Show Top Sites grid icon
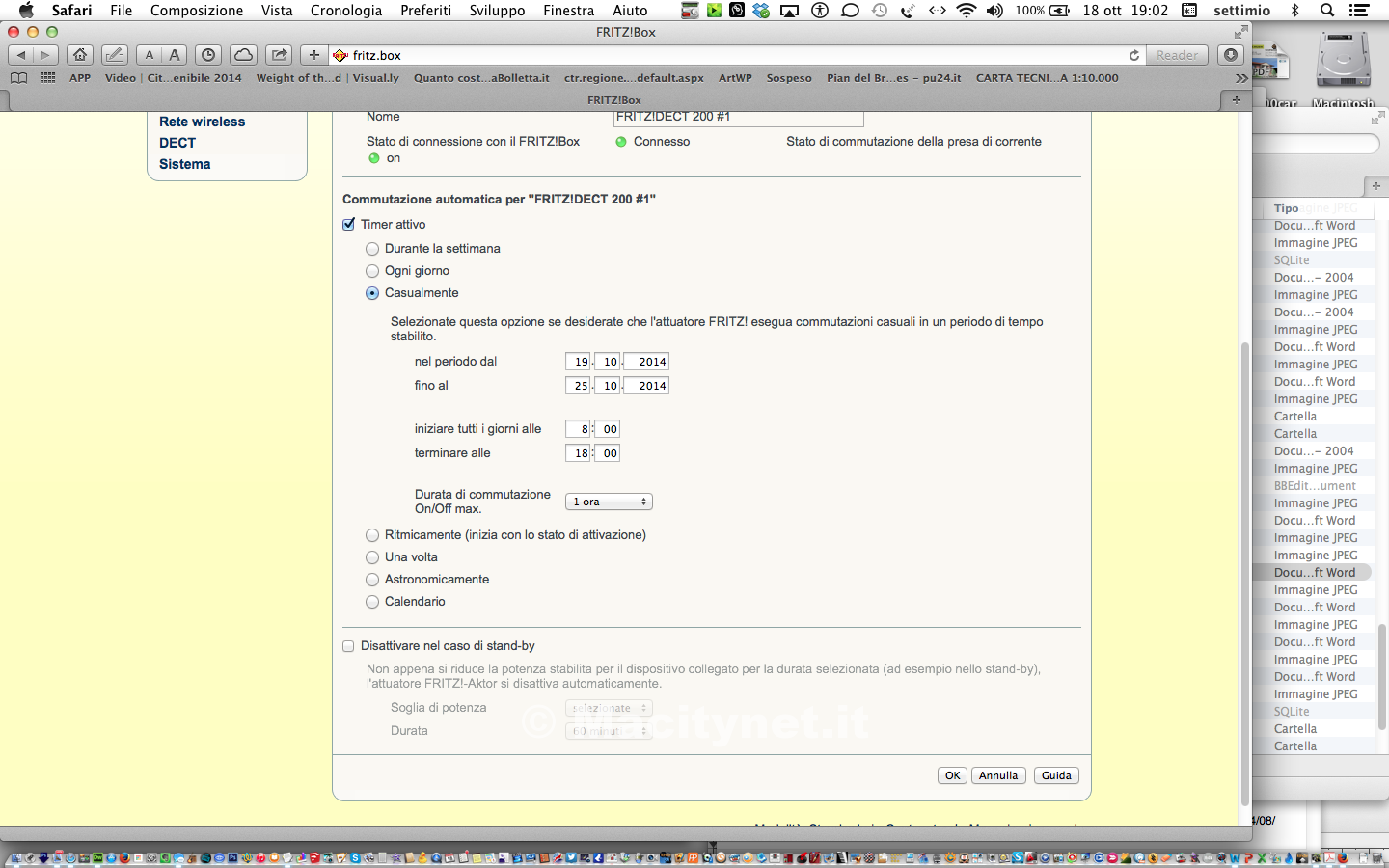This screenshot has height=868, width=1389. (x=47, y=78)
